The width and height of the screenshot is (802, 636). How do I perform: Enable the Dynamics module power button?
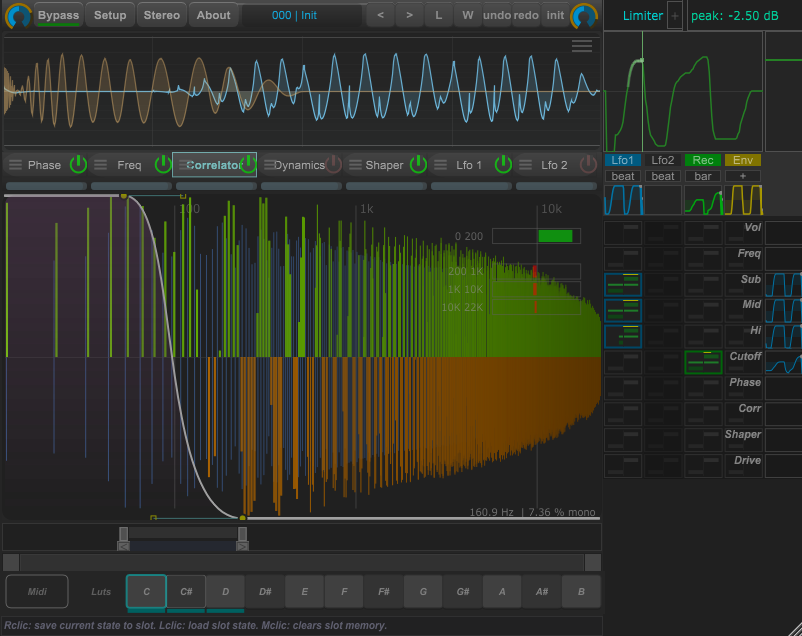(x=334, y=165)
